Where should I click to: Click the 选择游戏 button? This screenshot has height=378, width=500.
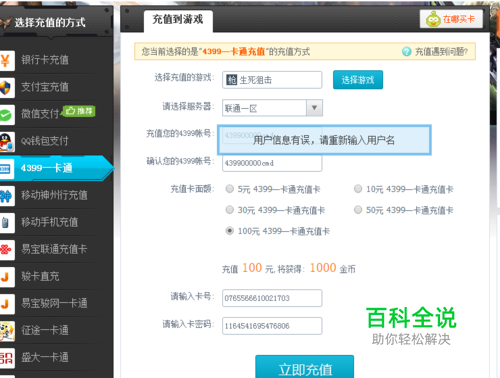coord(358,80)
